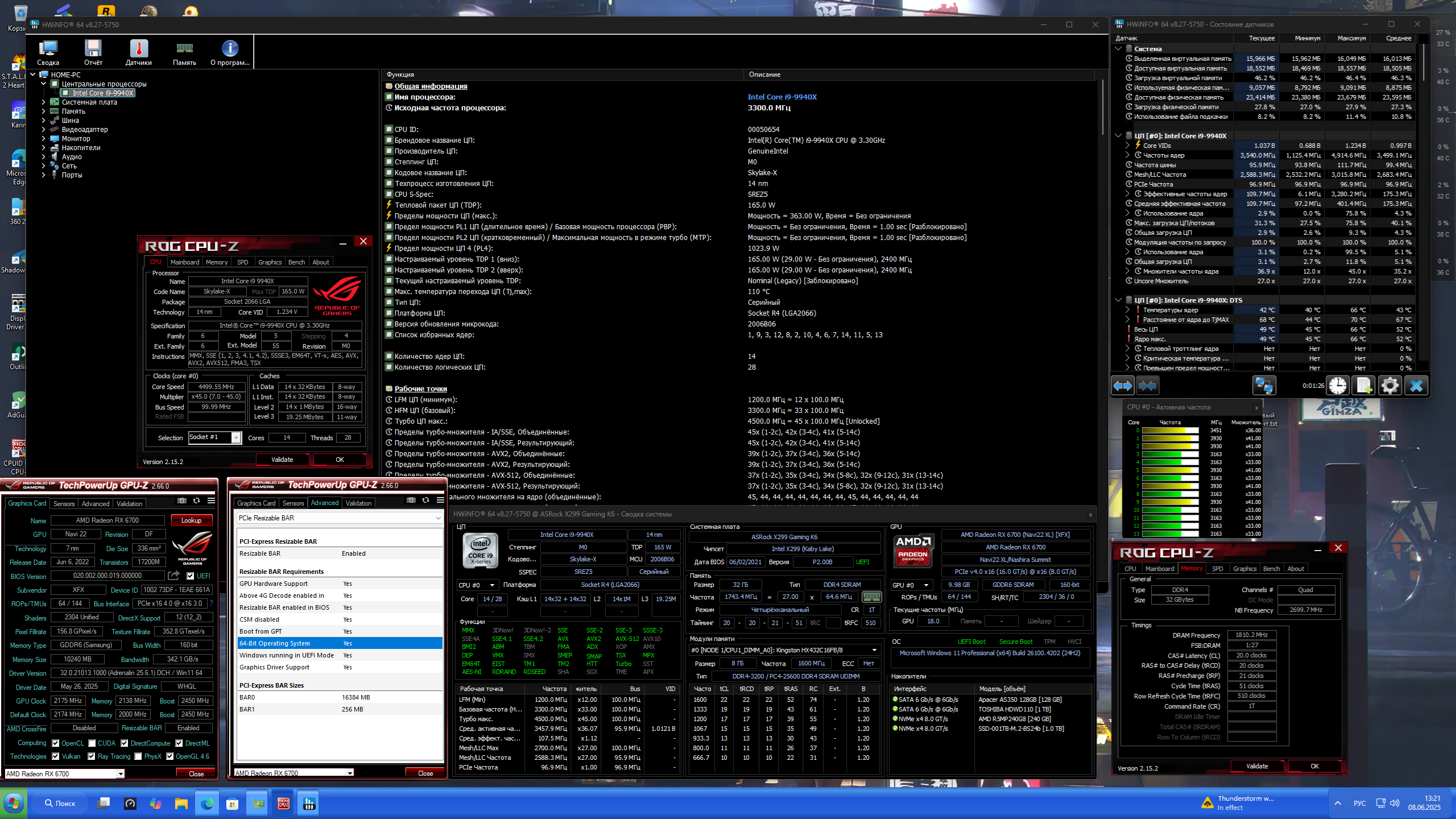Click the HWiNFO taskbar icon
The height and width of the screenshot is (819, 1456).
click(309, 804)
